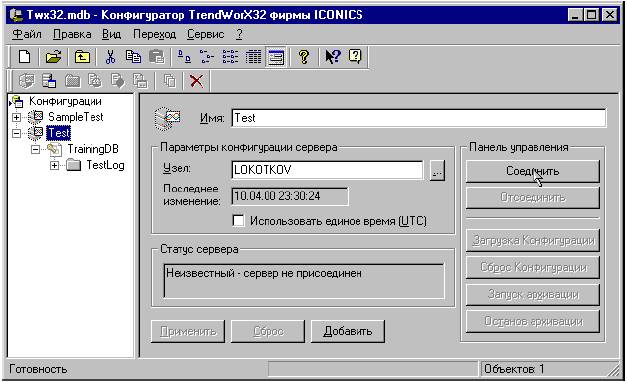The height and width of the screenshot is (382, 627).
Task: Click the Сброс Конфигурации button
Action: [x=533, y=267]
